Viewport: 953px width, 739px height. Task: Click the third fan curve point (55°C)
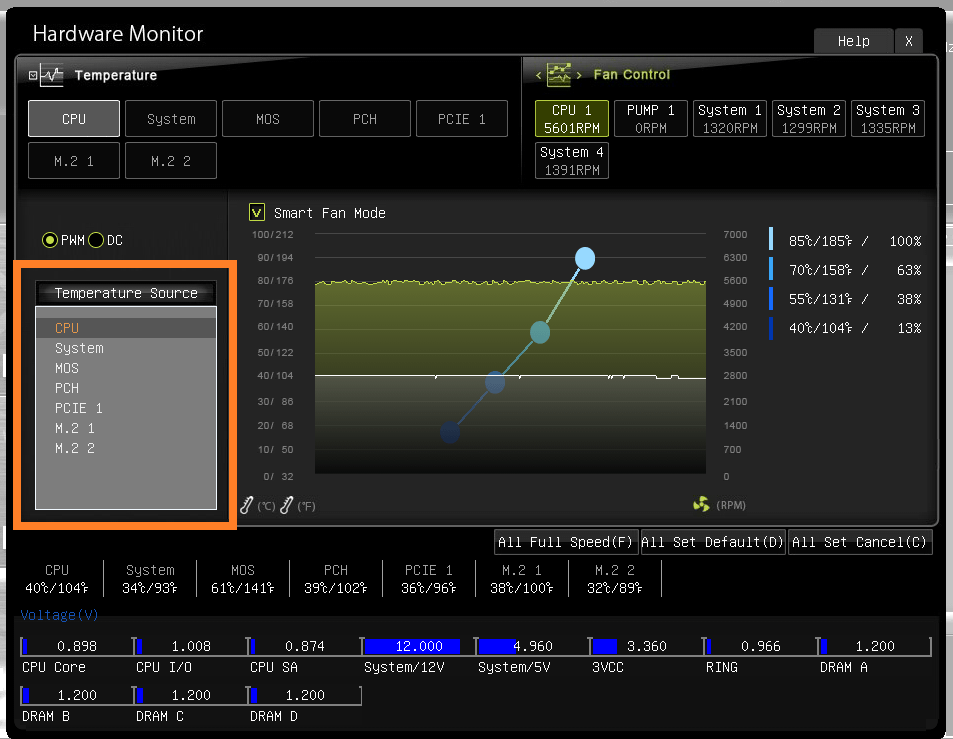click(495, 382)
